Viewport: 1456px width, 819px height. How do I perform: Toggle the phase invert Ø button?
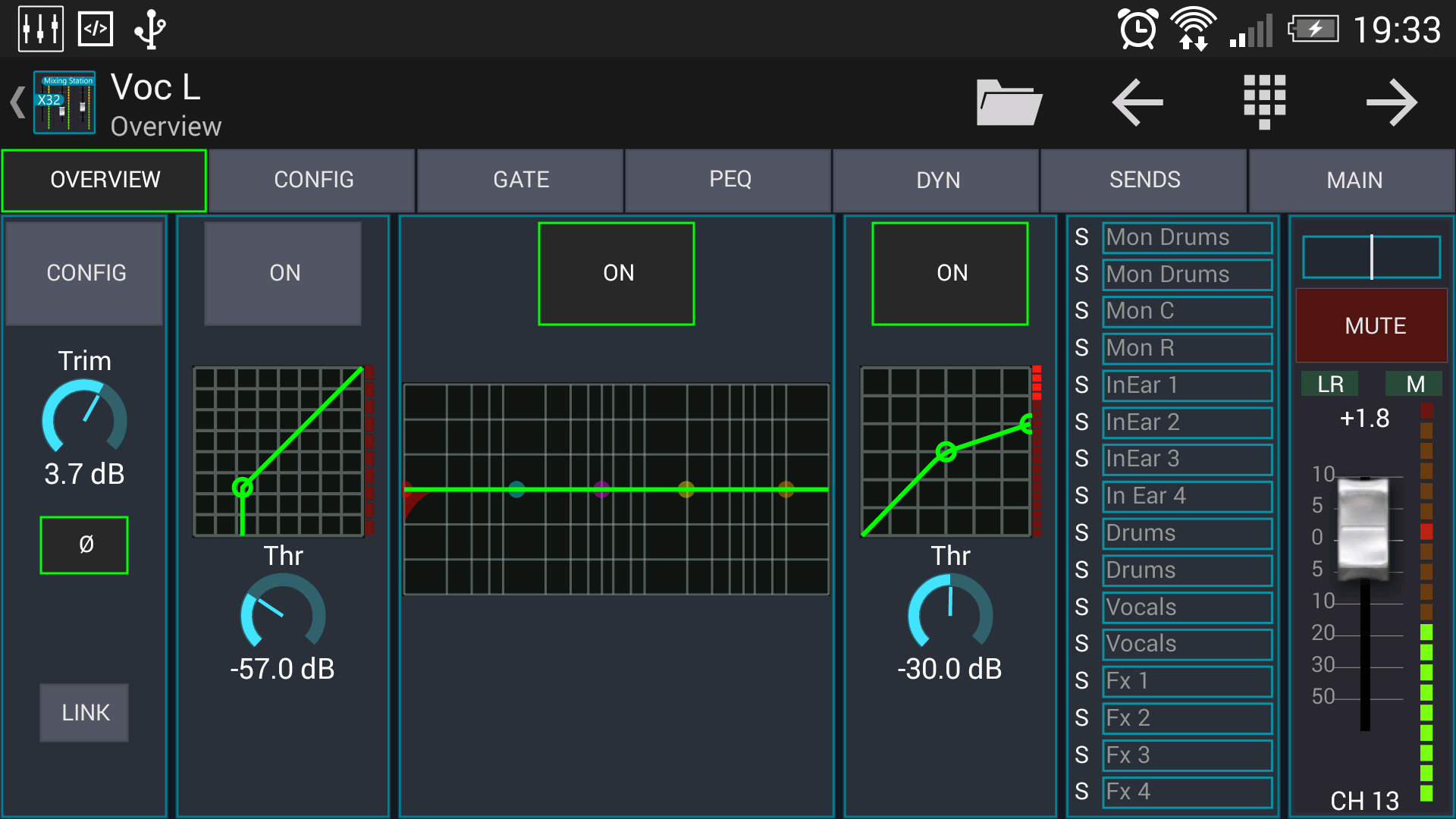(84, 545)
